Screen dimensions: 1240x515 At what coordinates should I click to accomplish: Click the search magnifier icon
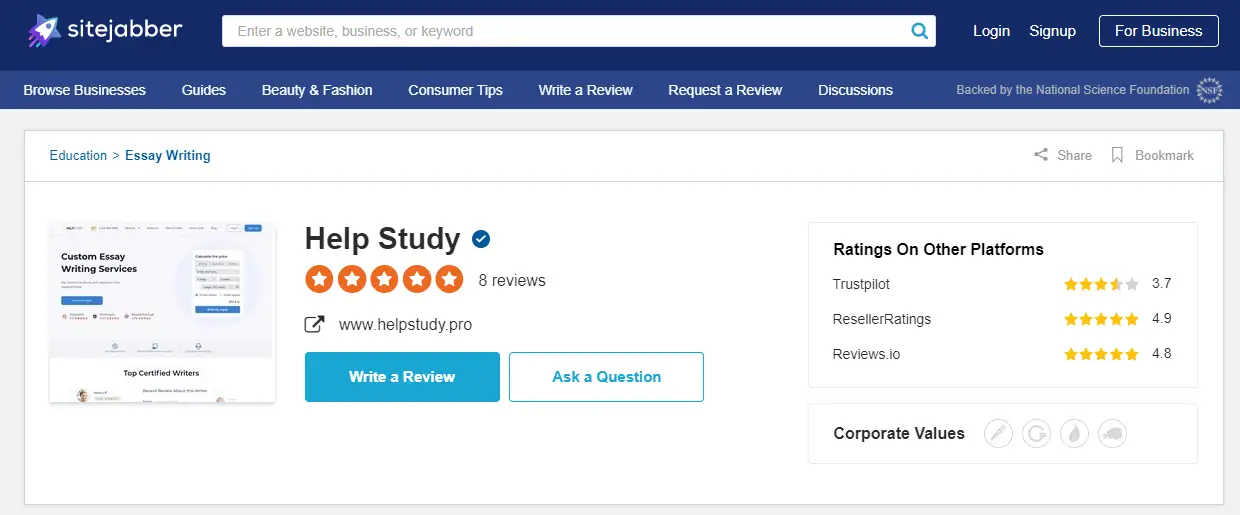point(919,31)
